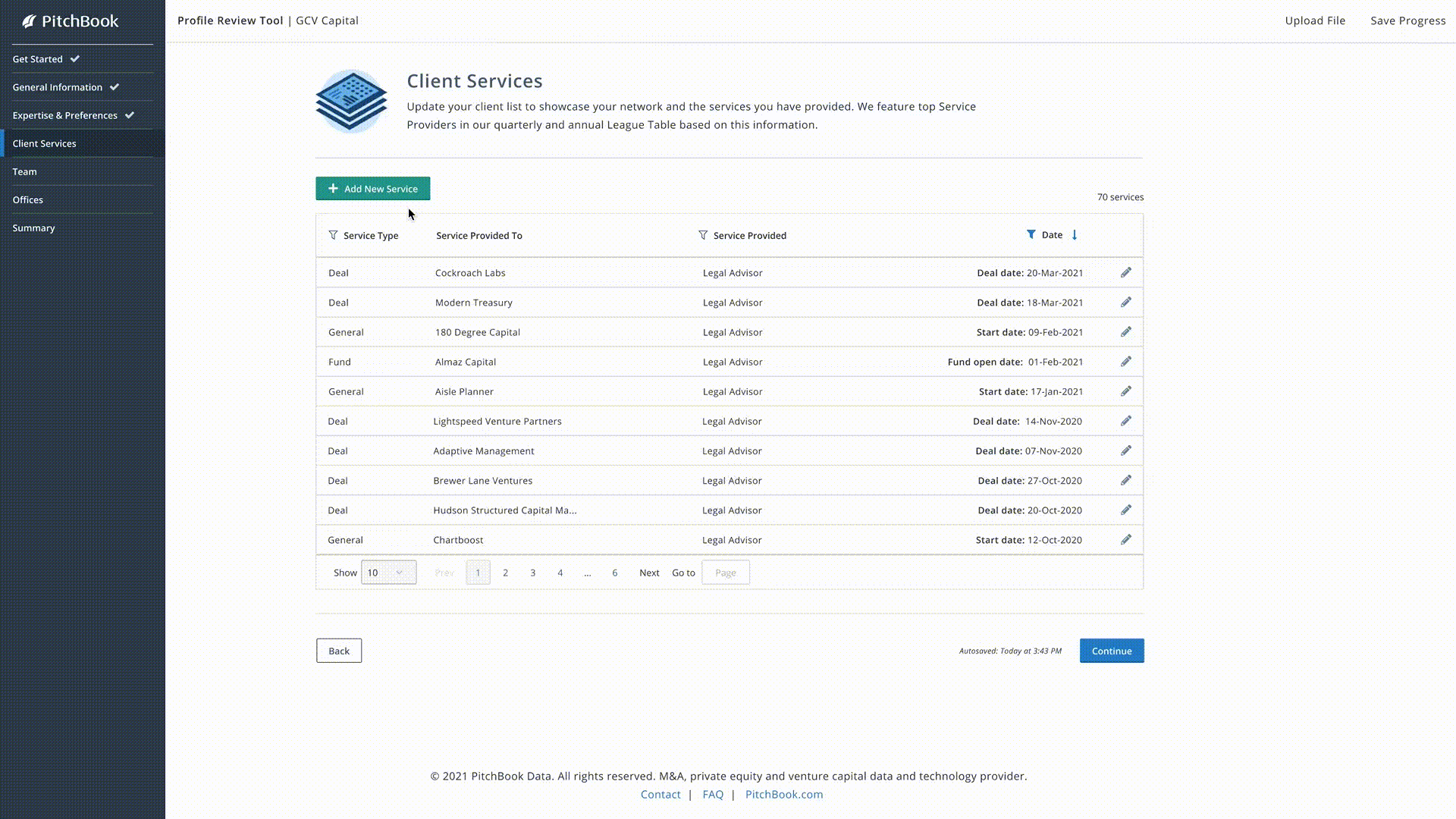The height and width of the screenshot is (819, 1456).
Task: Click the Back button
Action: click(339, 651)
